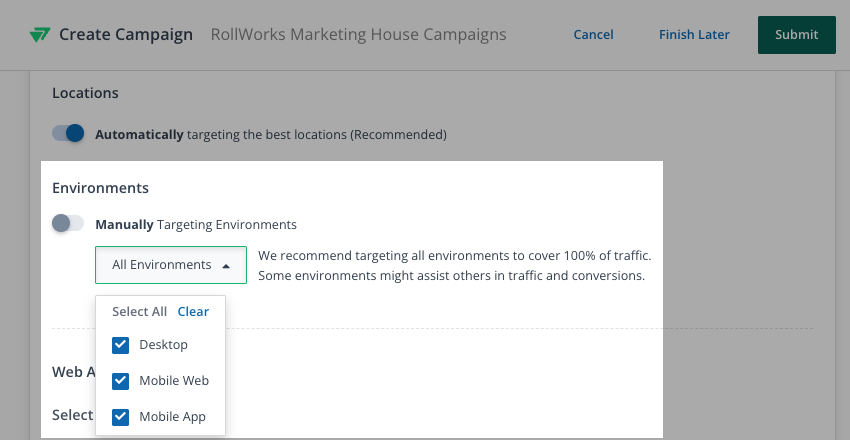Click the Desktop option label
Viewport: 850px width, 440px height.
point(163,345)
